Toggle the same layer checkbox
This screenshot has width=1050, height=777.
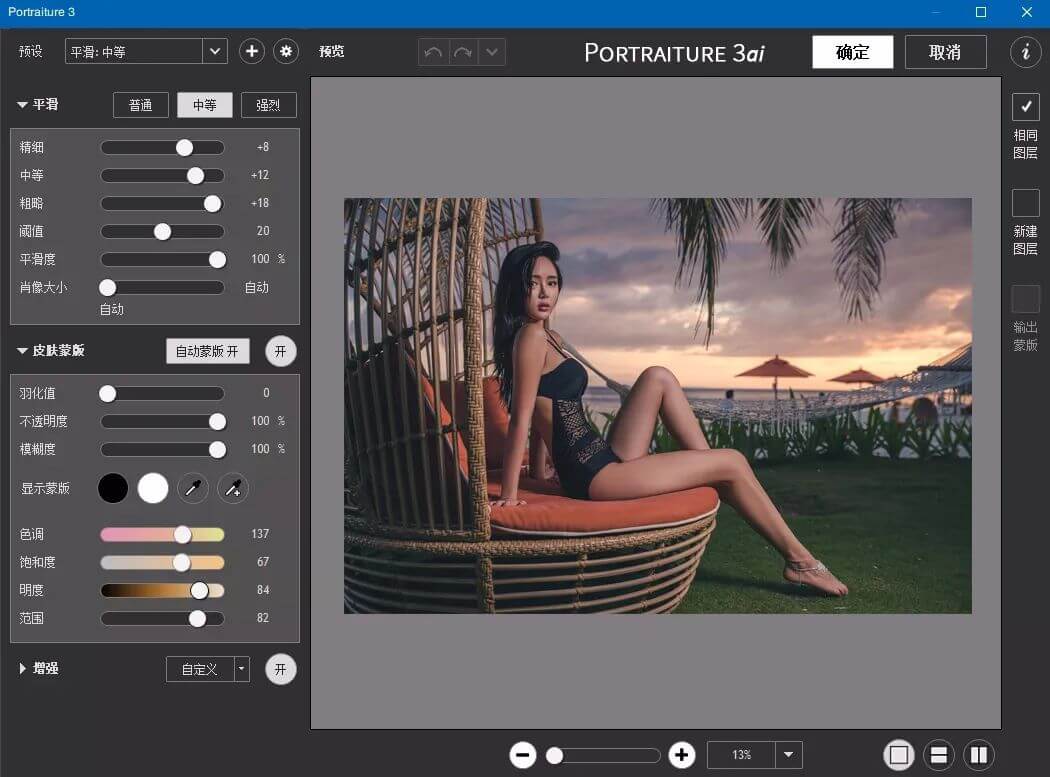pyautogui.click(x=1025, y=107)
